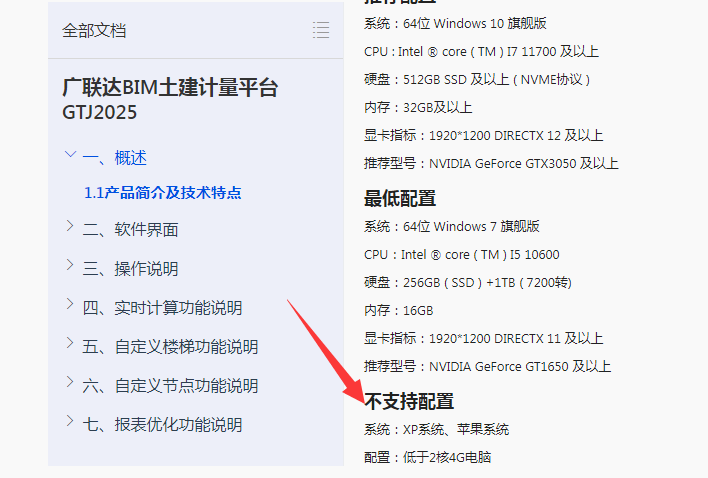
Task: Click the 64位 Windows 10 旗舰版 line
Action: (x=456, y=23)
